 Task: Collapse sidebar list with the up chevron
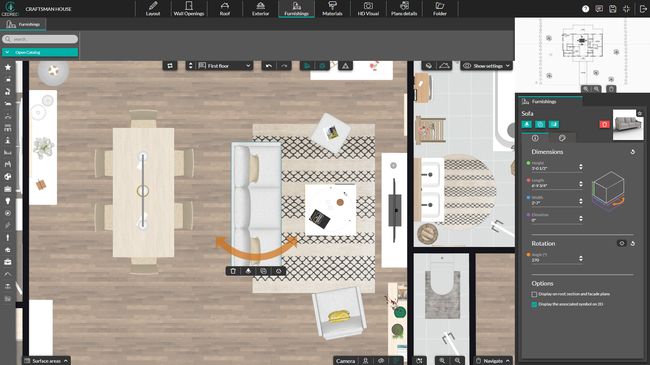pyautogui.click(x=8, y=274)
